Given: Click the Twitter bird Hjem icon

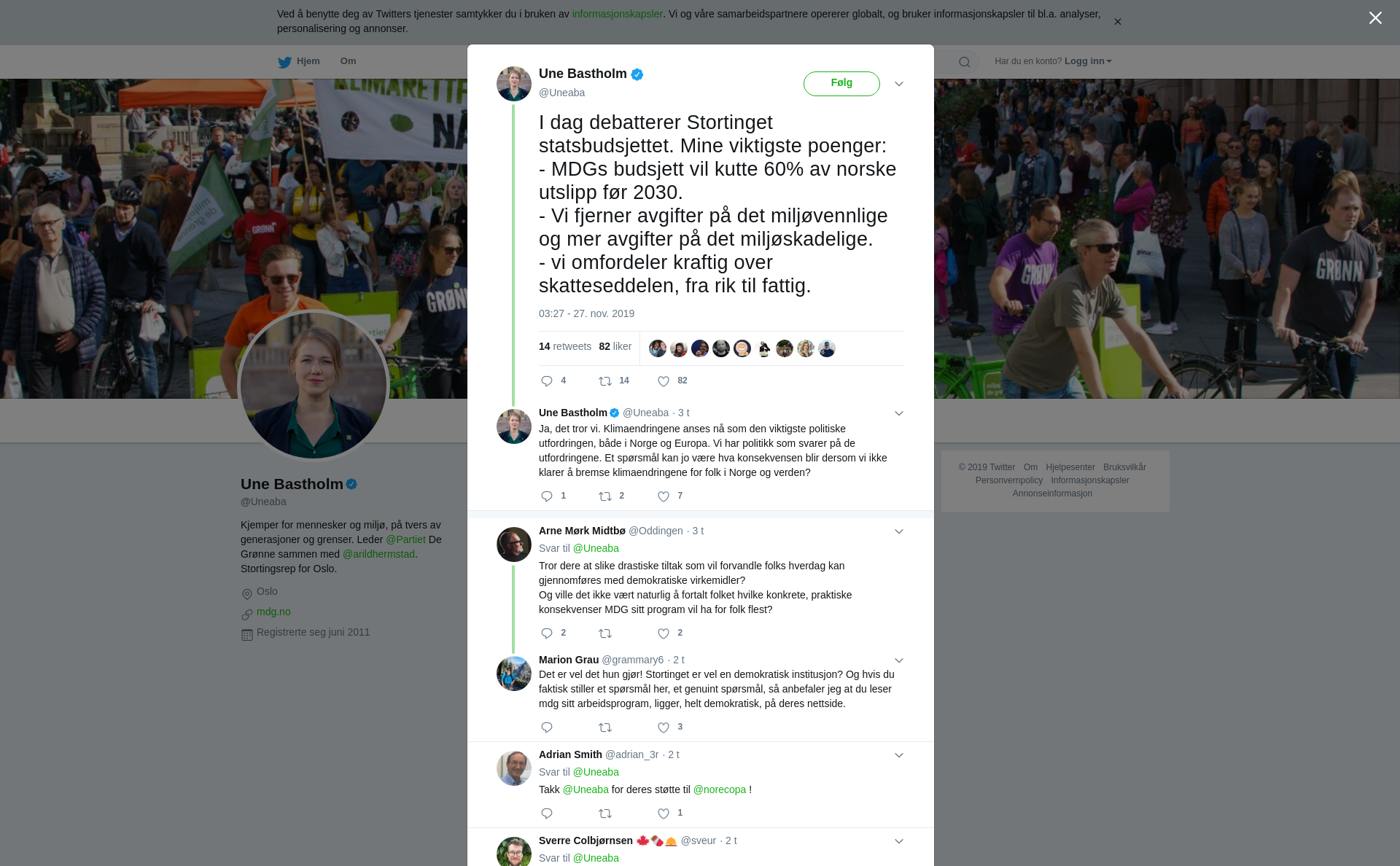Looking at the screenshot, I should point(284,62).
